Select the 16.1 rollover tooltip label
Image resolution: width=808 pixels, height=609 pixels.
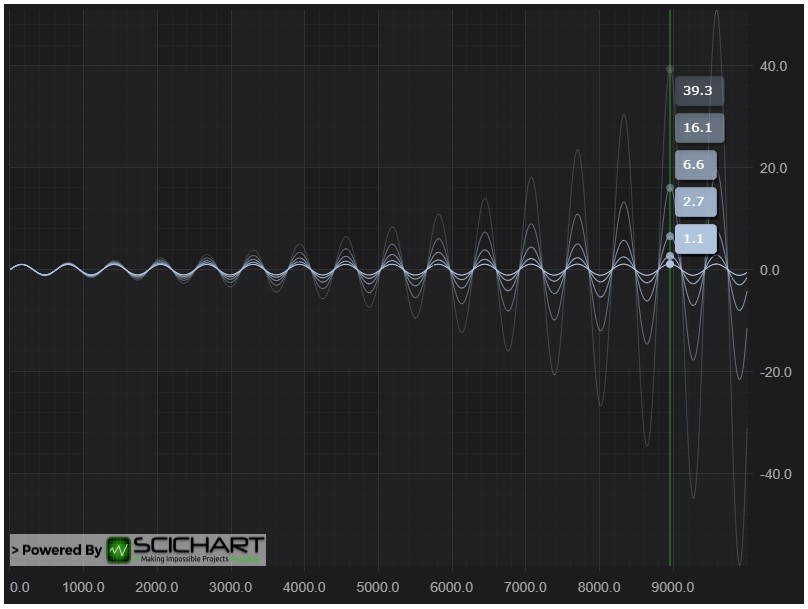(698, 128)
